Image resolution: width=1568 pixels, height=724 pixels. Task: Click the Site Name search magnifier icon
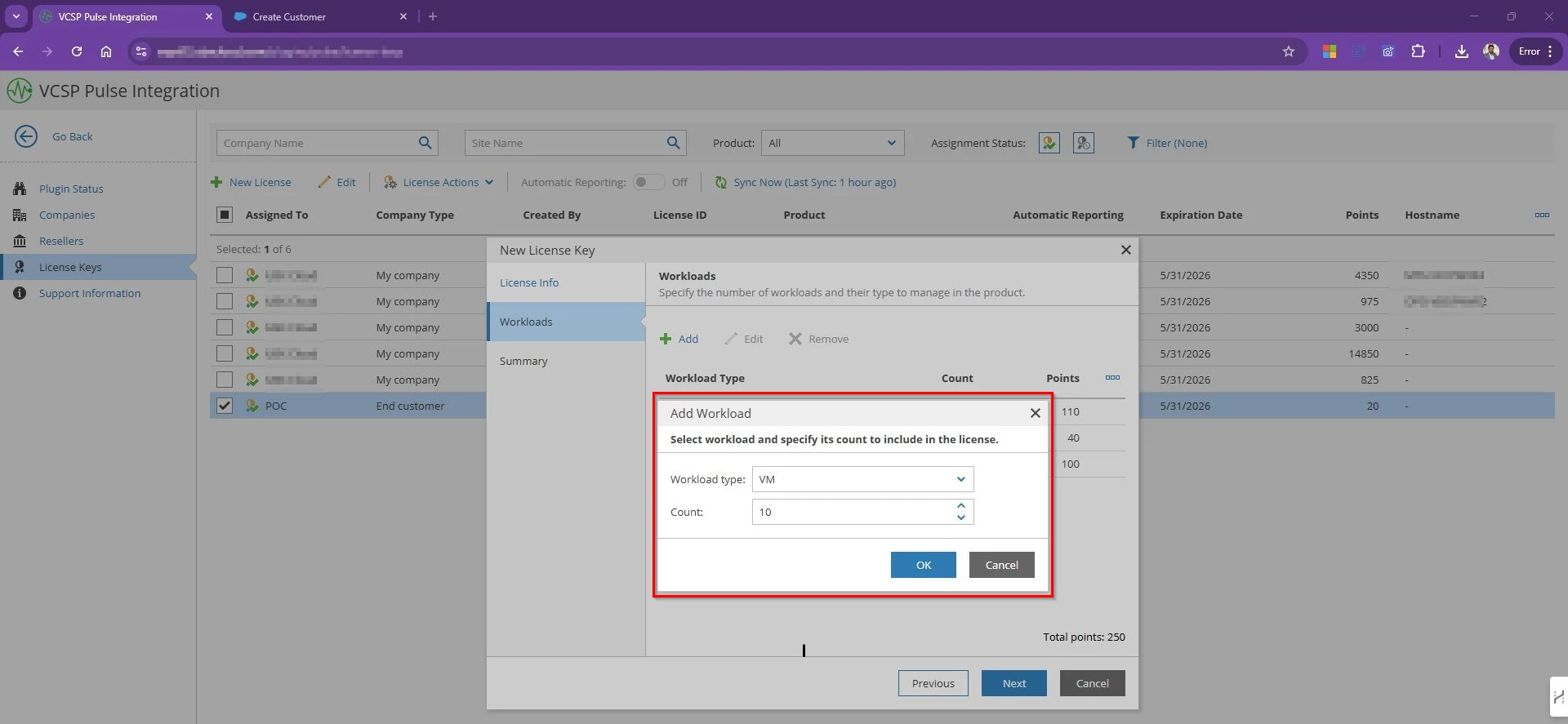click(673, 143)
